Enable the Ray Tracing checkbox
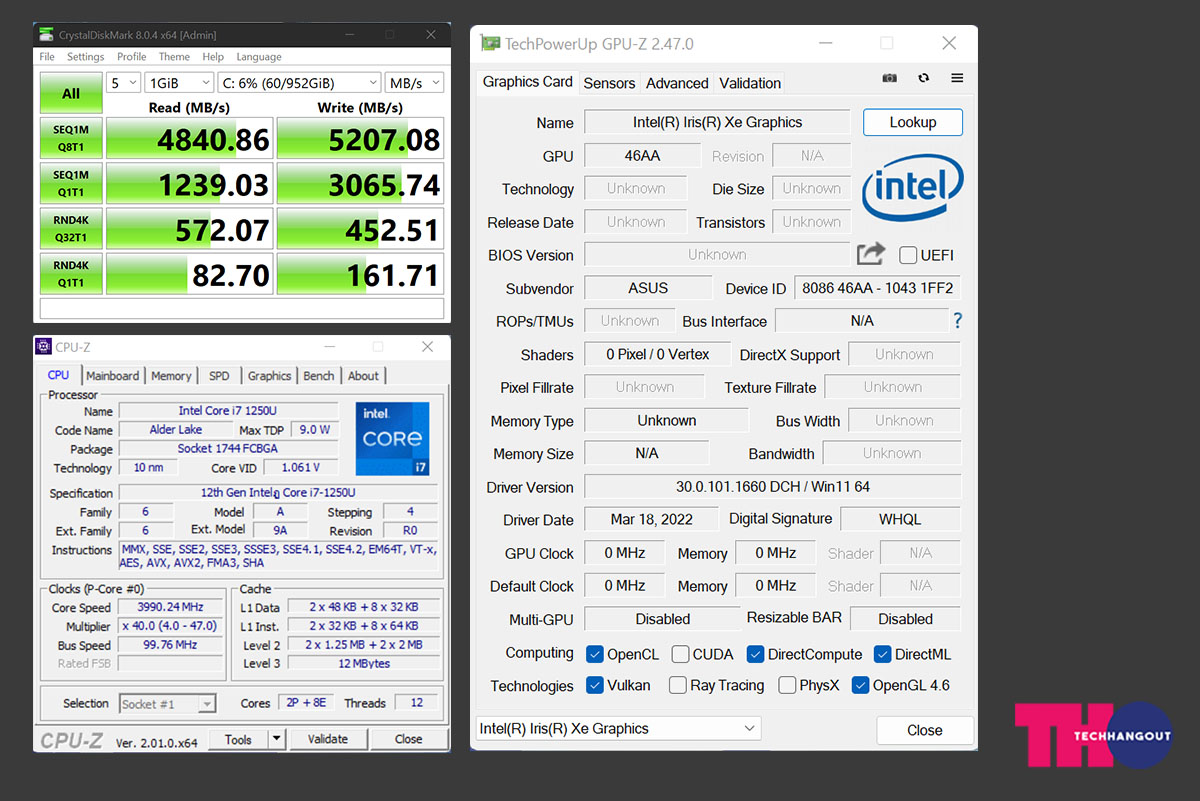This screenshot has height=801, width=1200. (678, 685)
